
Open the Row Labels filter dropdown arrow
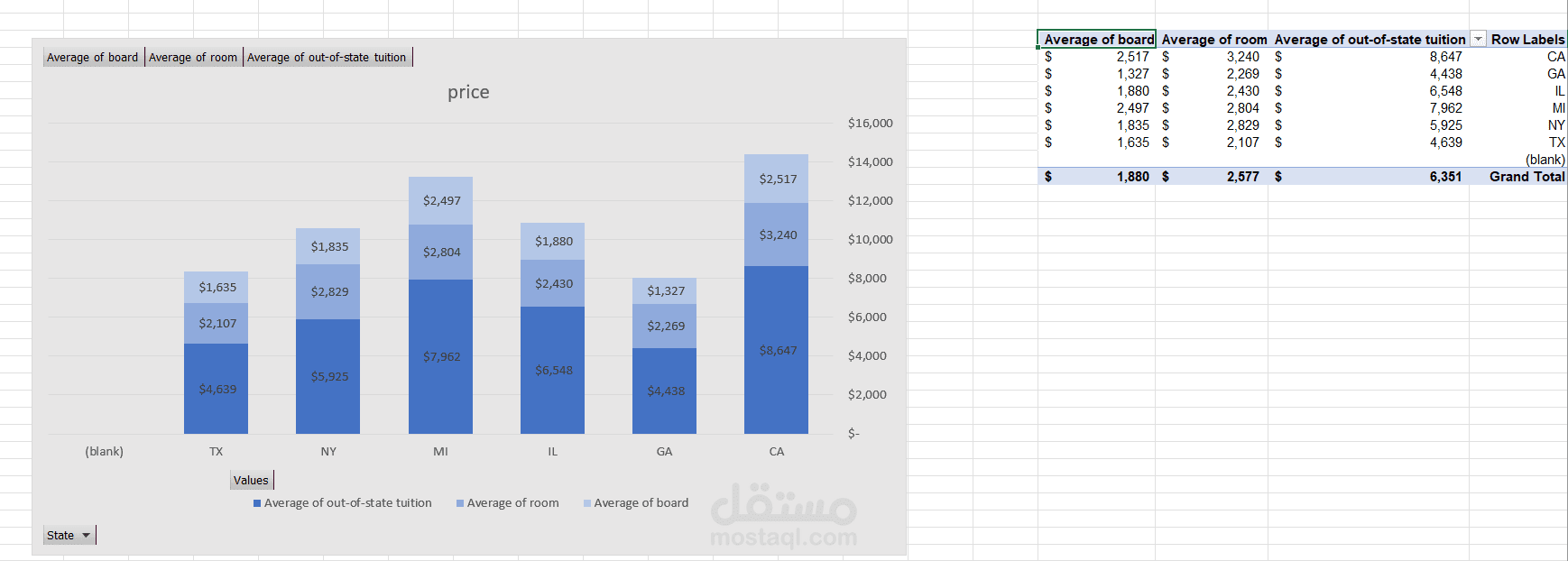tap(1478, 39)
